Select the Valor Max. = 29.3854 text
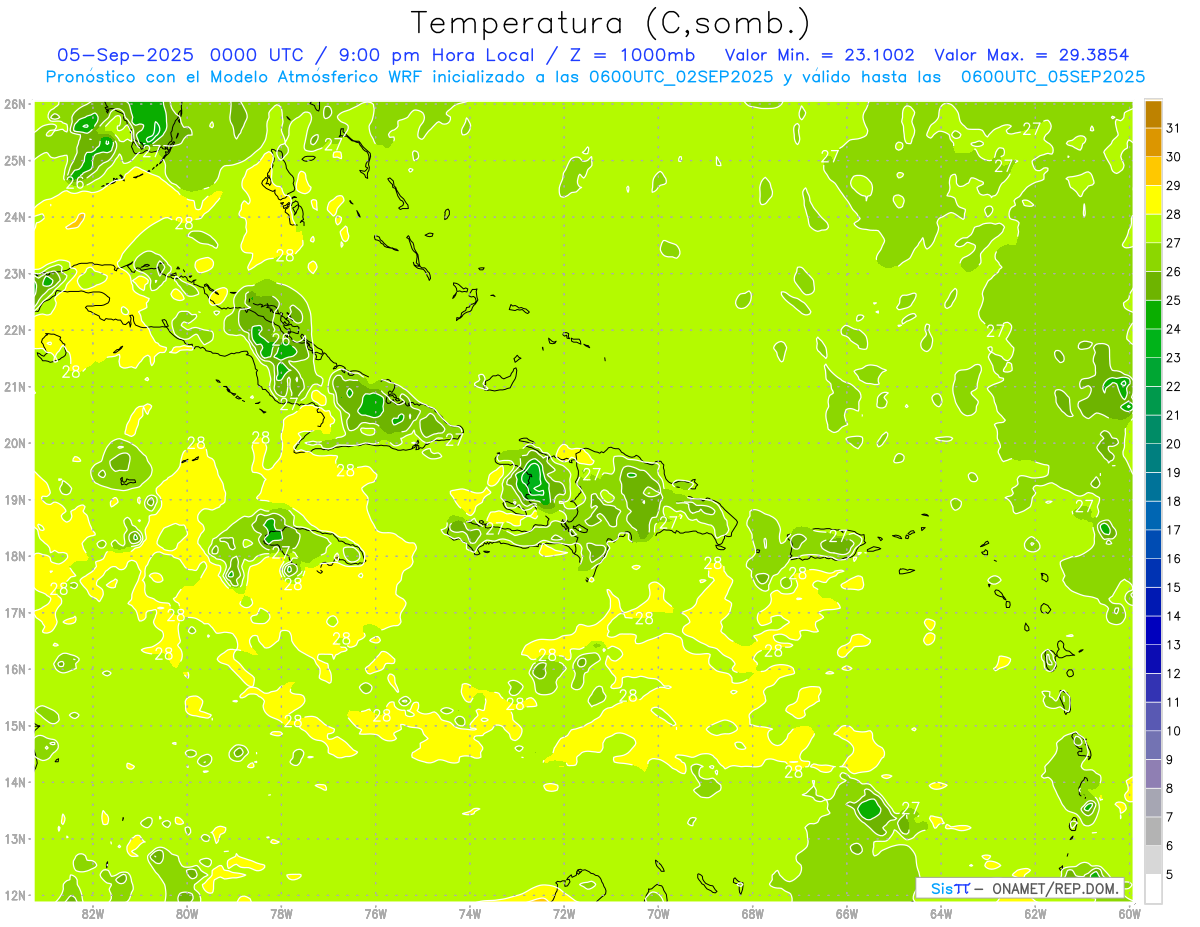This screenshot has height=927, width=1200. point(1032,55)
